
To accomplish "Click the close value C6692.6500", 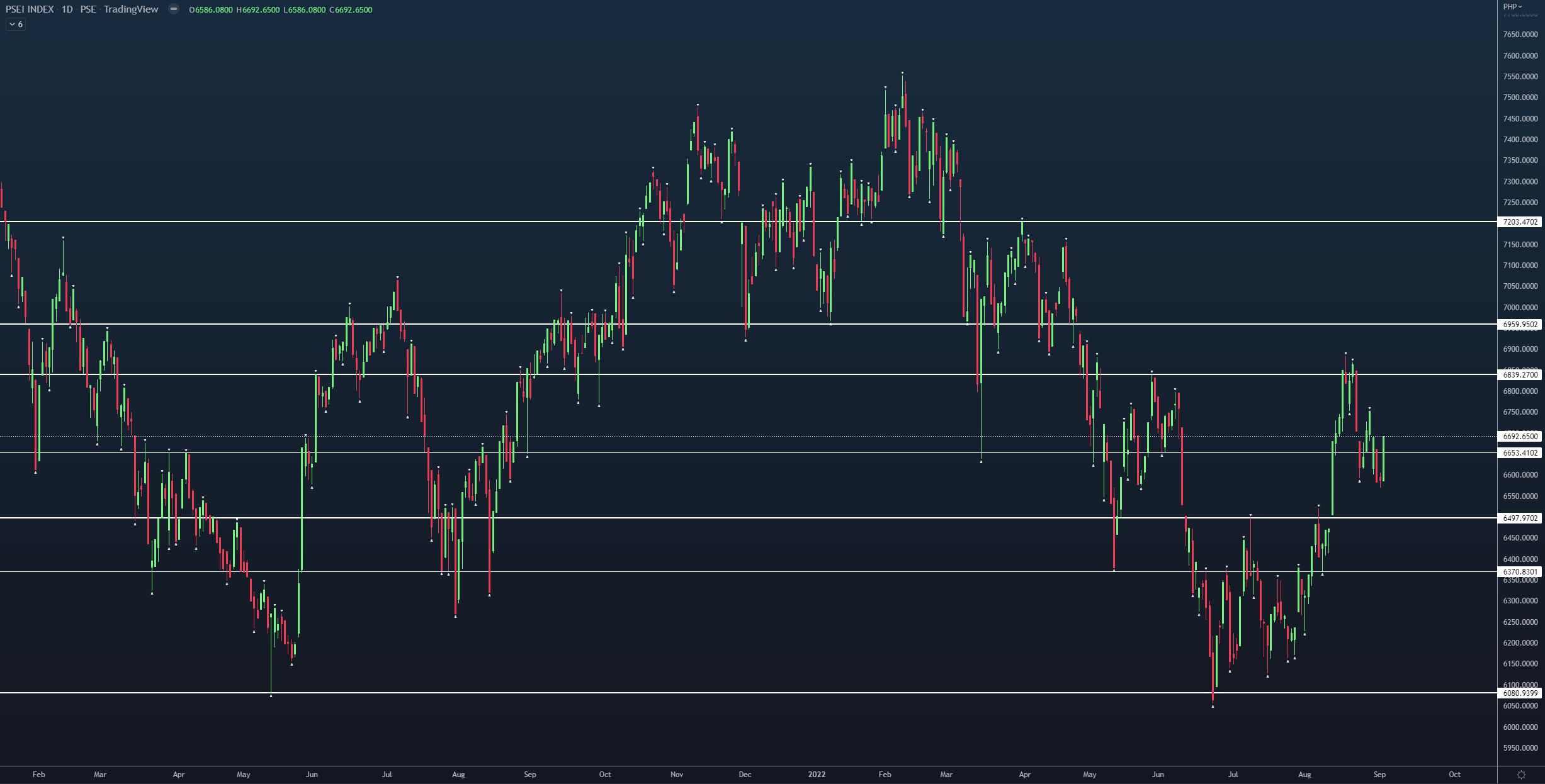I will [351, 10].
